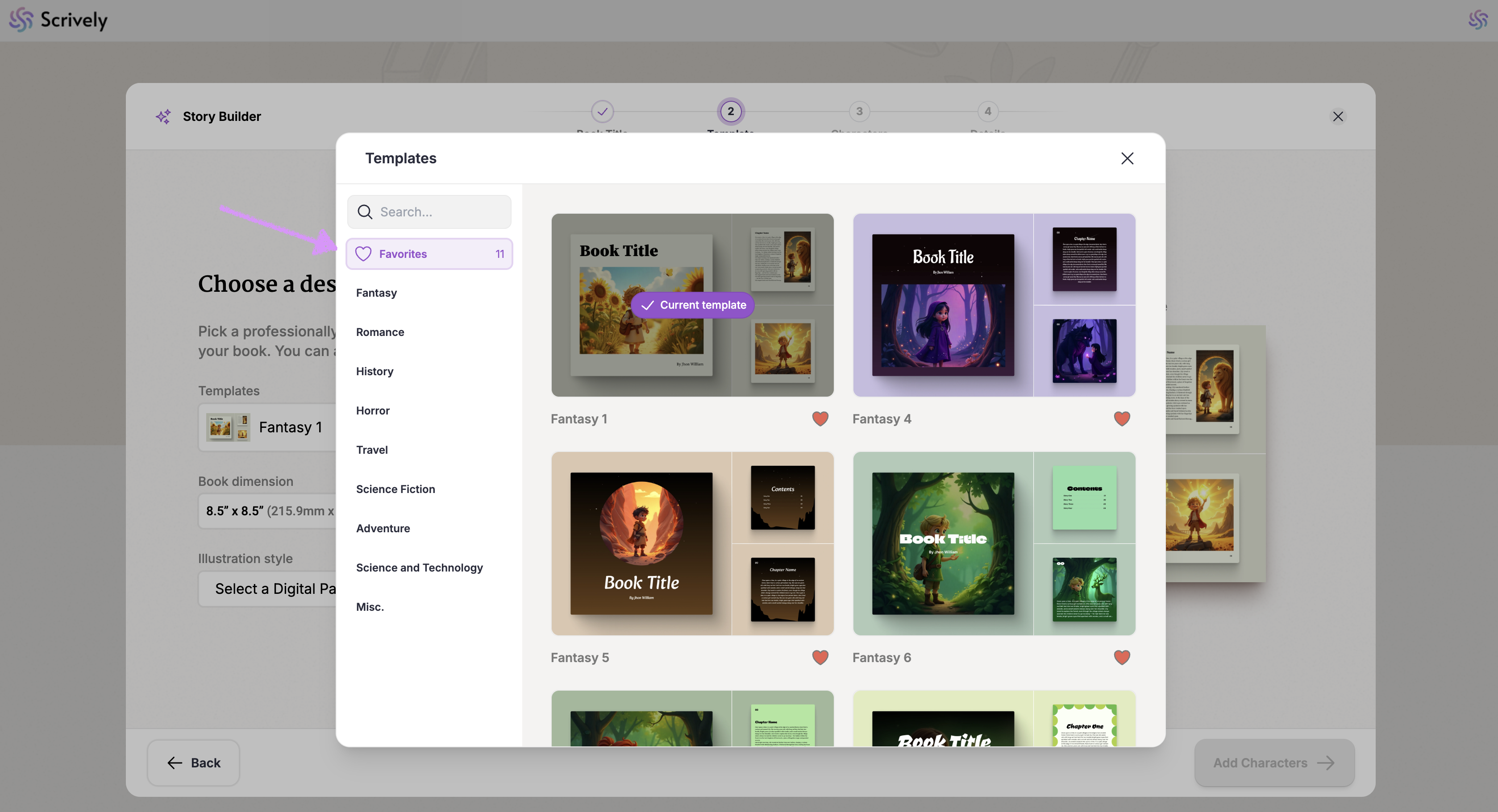Click the Story Builder sparkle icon

[163, 116]
